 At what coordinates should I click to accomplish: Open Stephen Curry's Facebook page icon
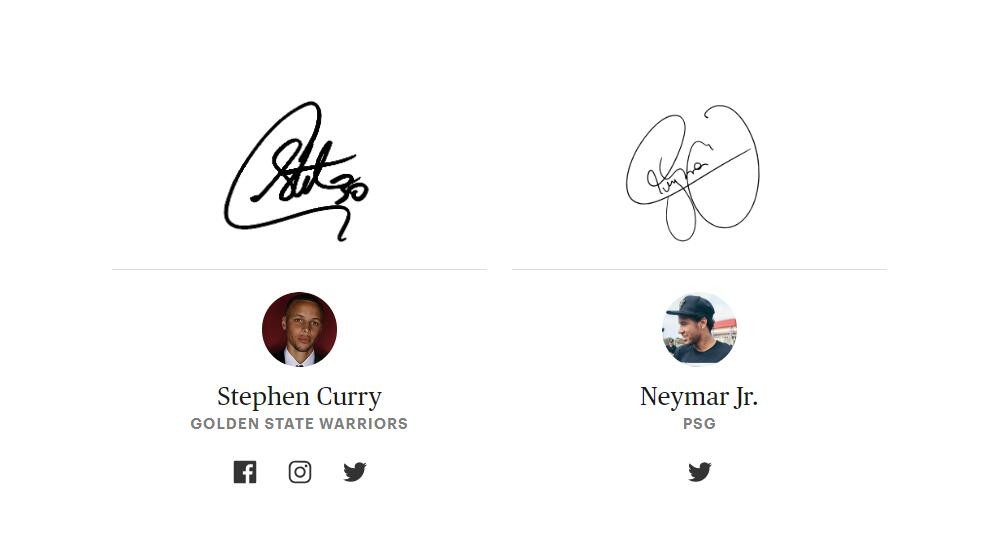tap(245, 472)
